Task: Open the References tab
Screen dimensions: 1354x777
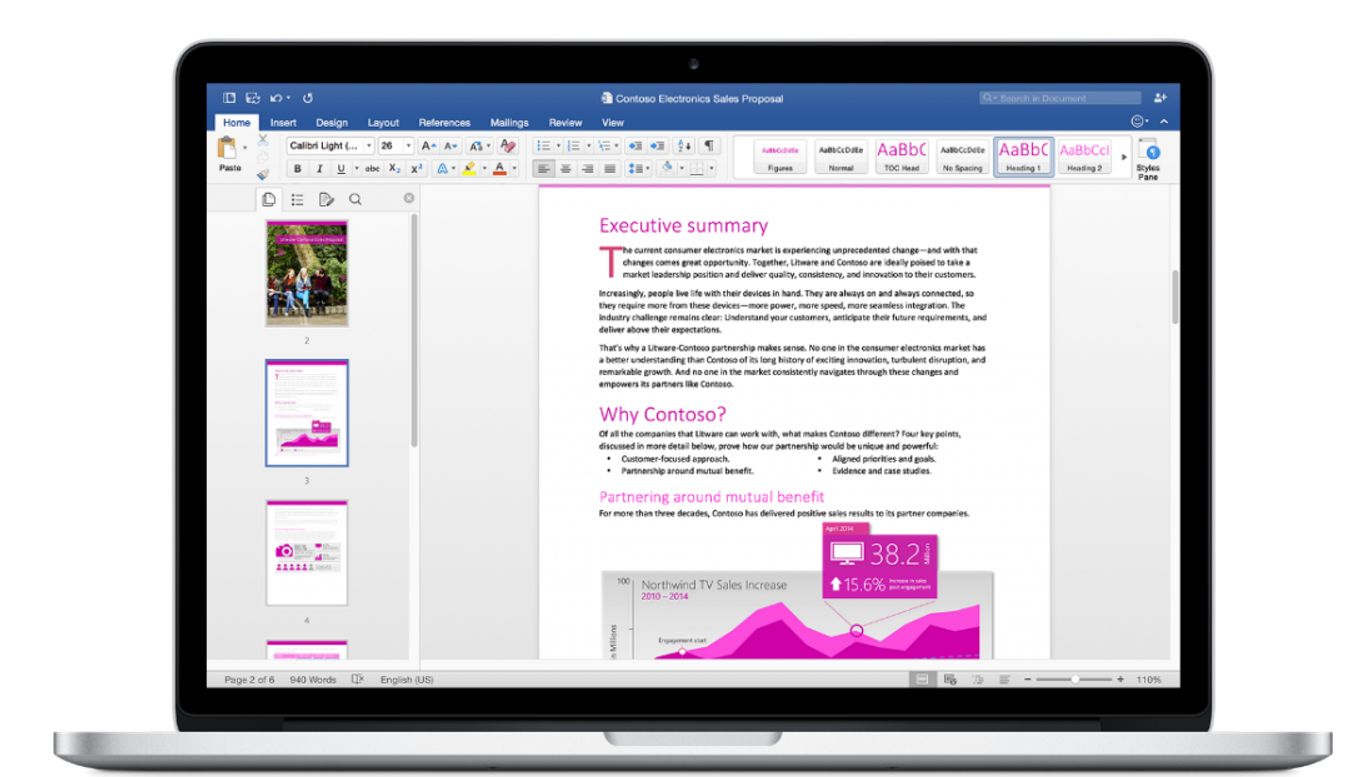Action: [444, 123]
